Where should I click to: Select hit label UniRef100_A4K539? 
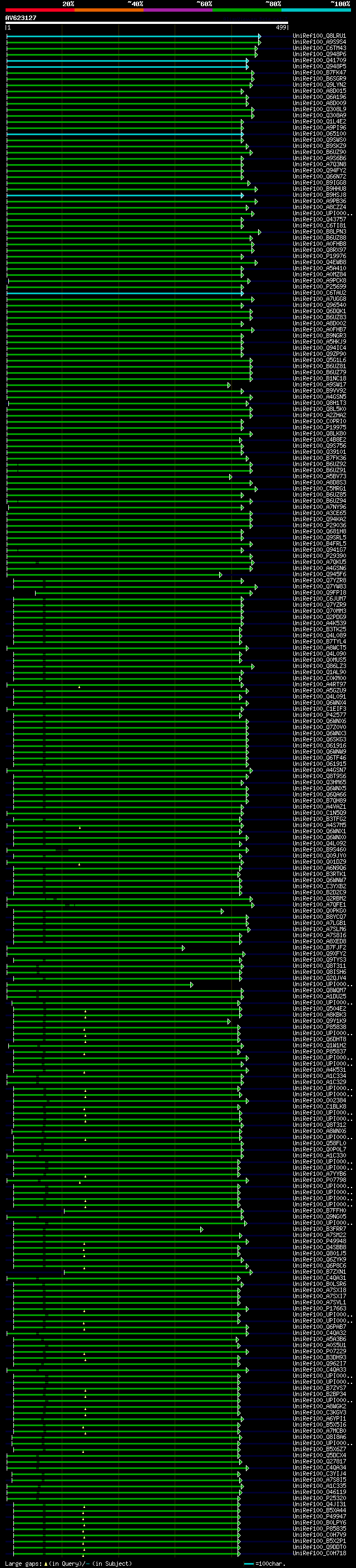point(319,624)
